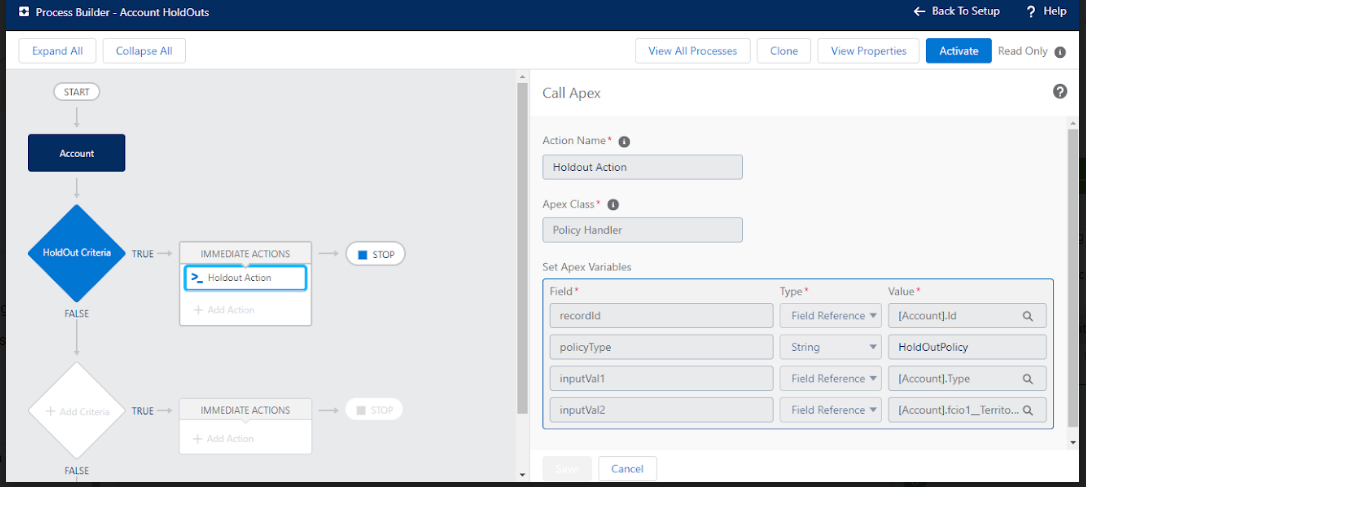Click the START node
Viewport: 1360px width, 519px height.
pos(77,92)
